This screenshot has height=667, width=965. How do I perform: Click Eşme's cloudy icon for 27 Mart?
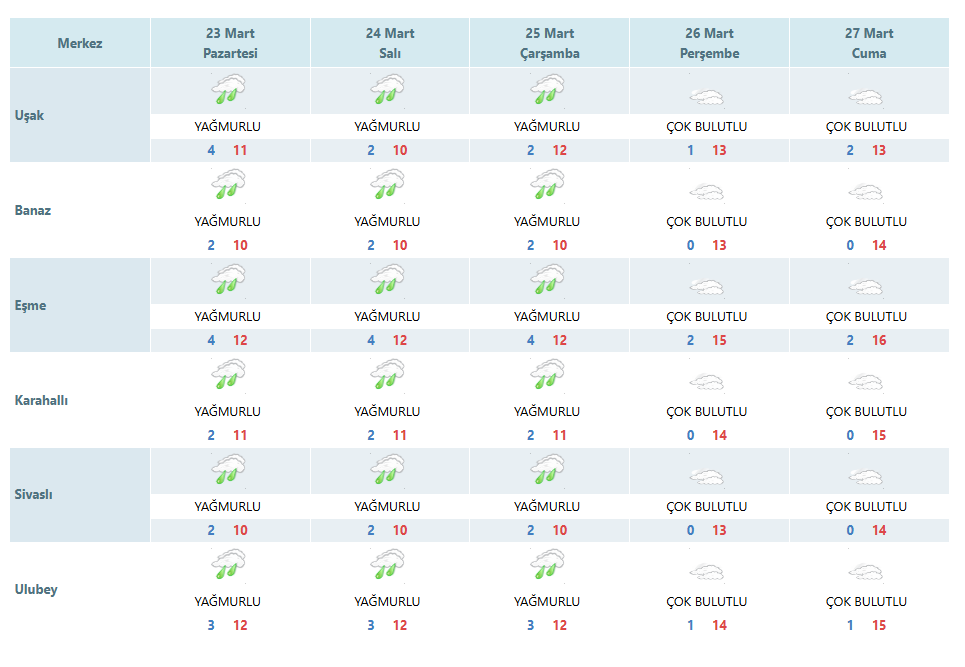click(867, 287)
